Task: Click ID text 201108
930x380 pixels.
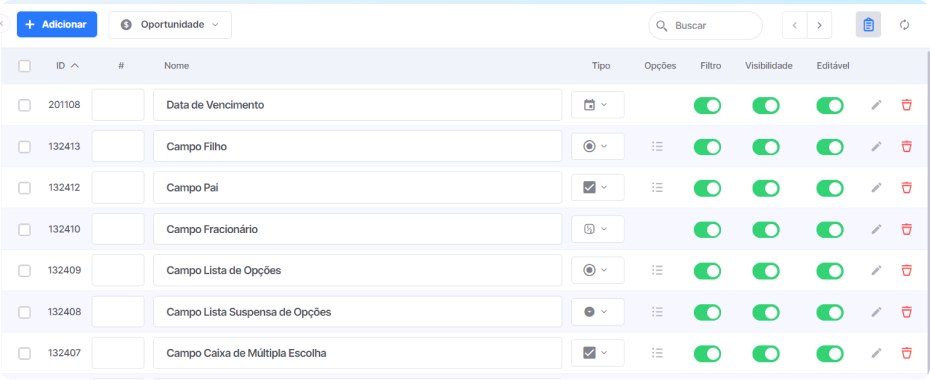Action: point(64,105)
